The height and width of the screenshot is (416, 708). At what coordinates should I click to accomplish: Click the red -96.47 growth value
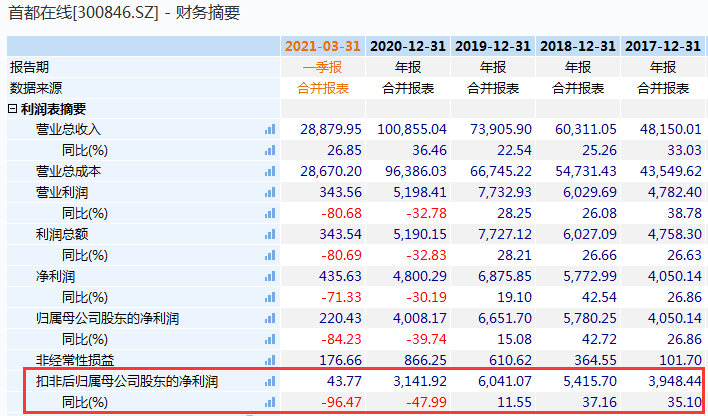pyautogui.click(x=341, y=402)
